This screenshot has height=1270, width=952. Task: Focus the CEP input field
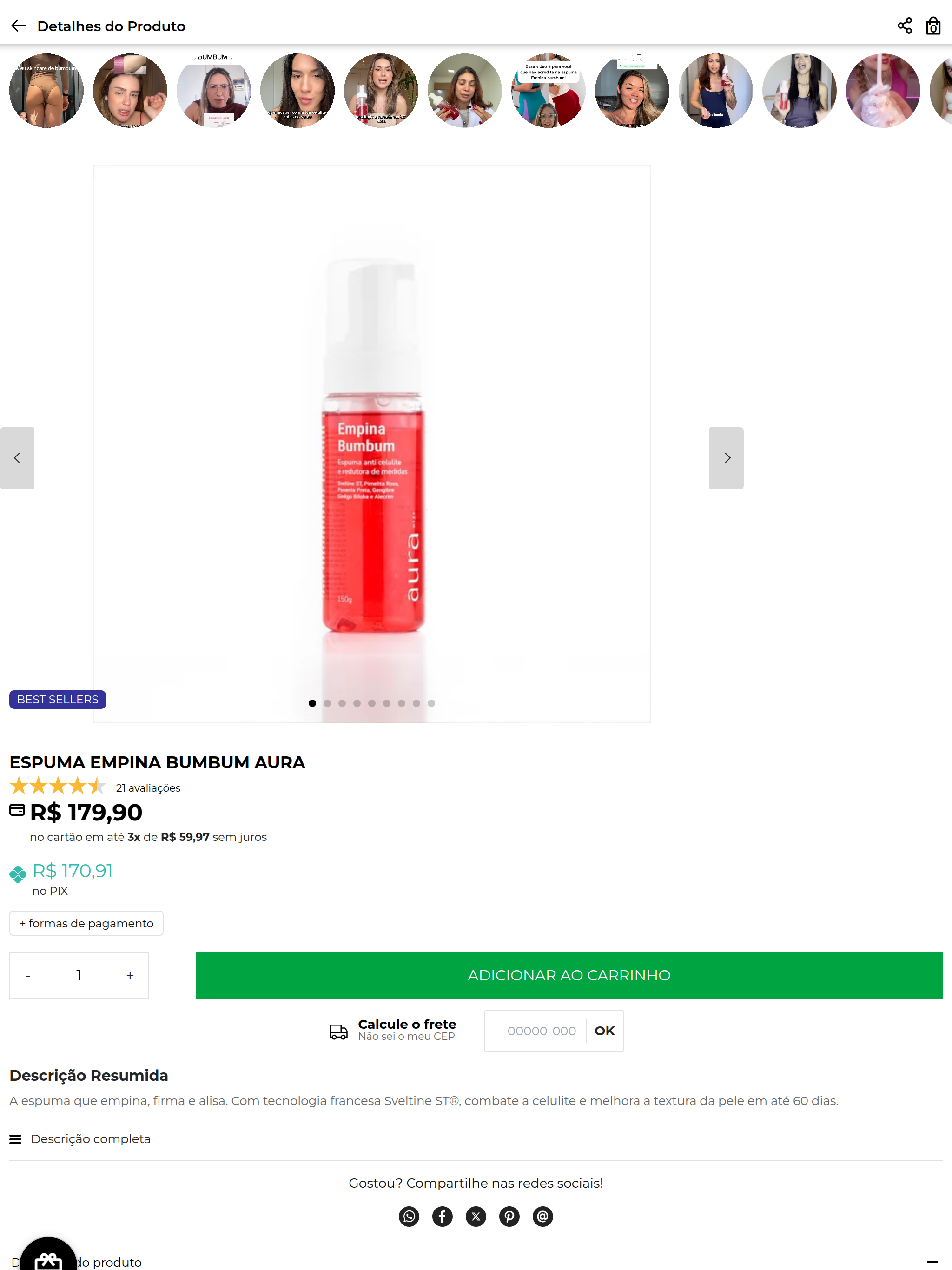[541, 1031]
